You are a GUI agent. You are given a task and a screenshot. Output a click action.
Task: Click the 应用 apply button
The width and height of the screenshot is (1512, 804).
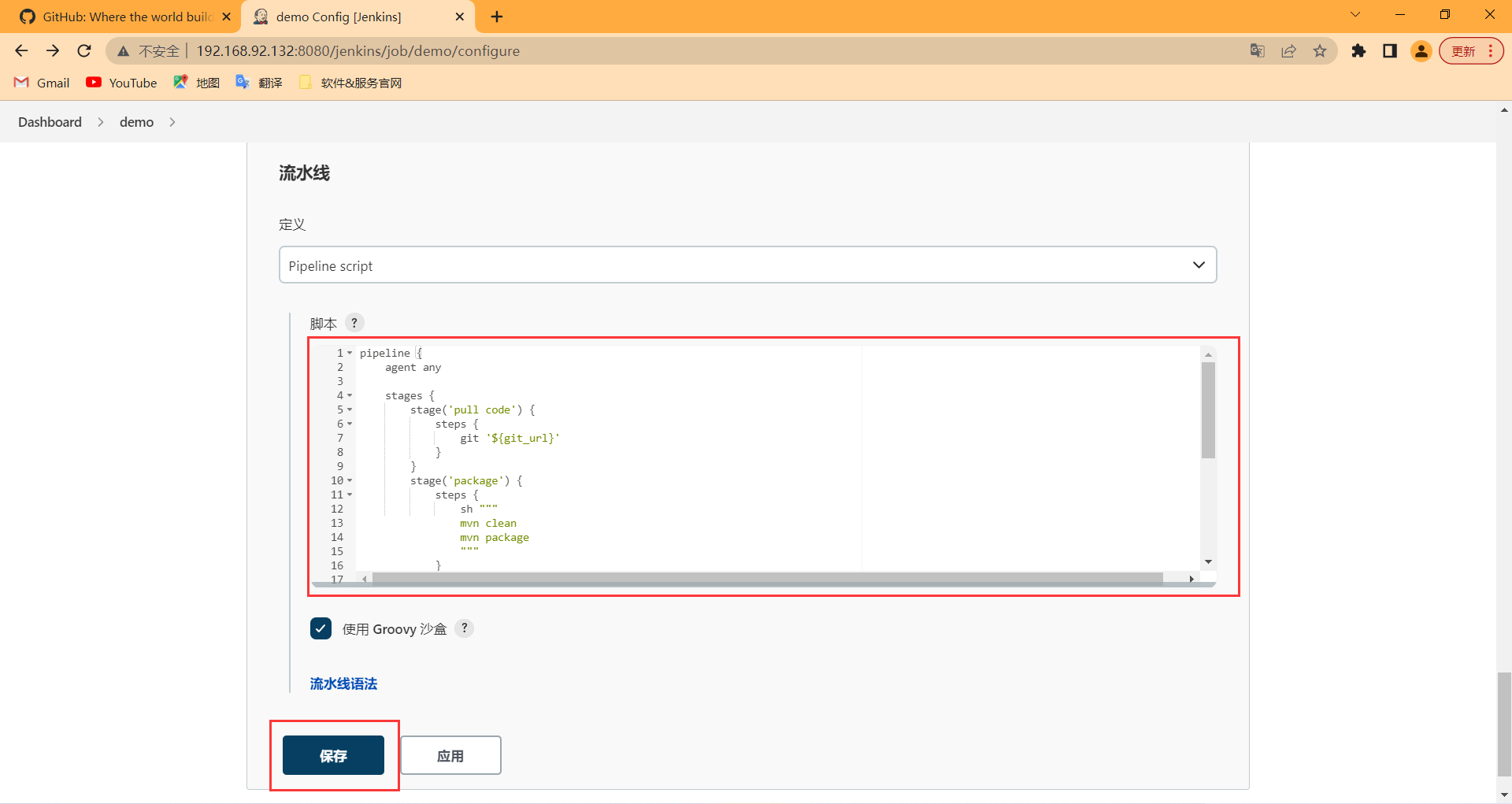click(450, 755)
